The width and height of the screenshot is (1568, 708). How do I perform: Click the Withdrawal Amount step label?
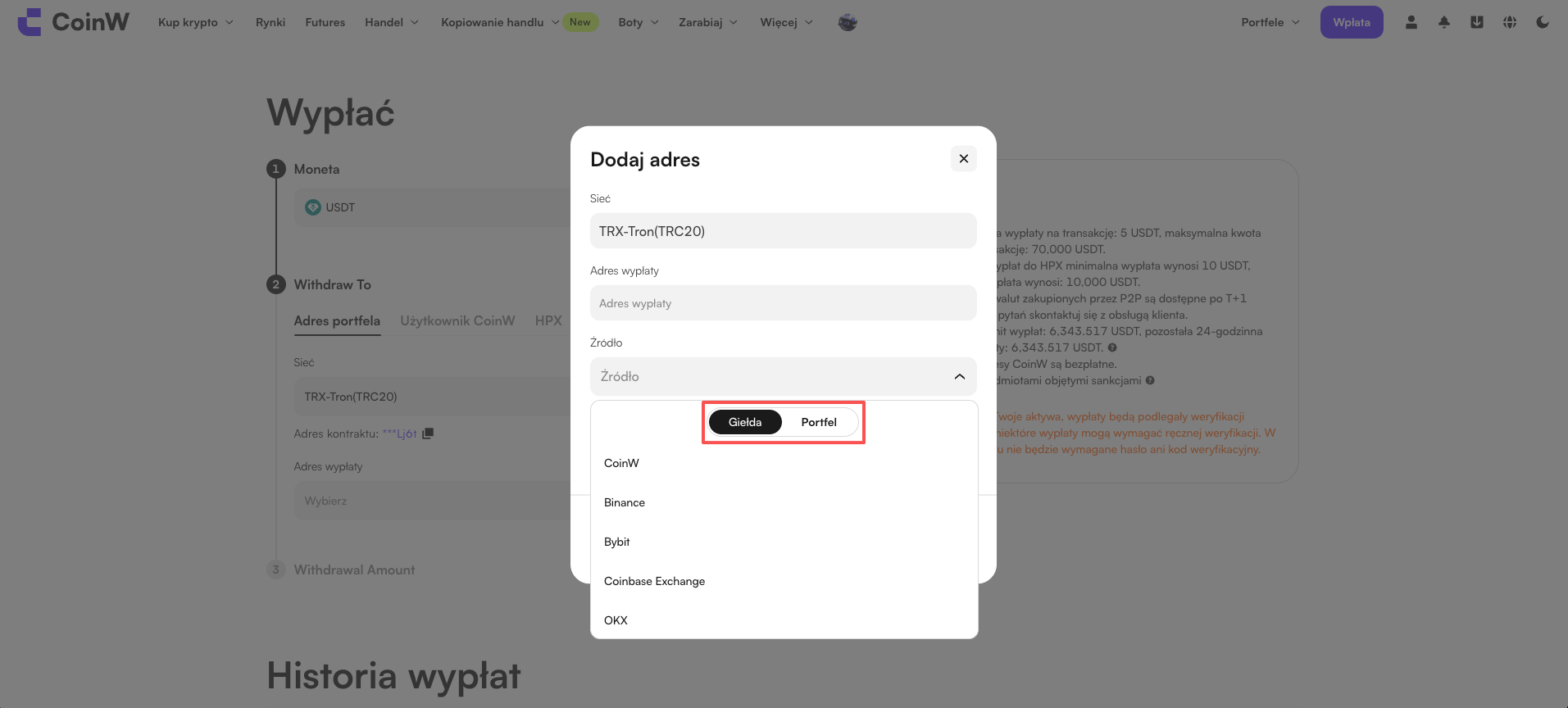[354, 570]
